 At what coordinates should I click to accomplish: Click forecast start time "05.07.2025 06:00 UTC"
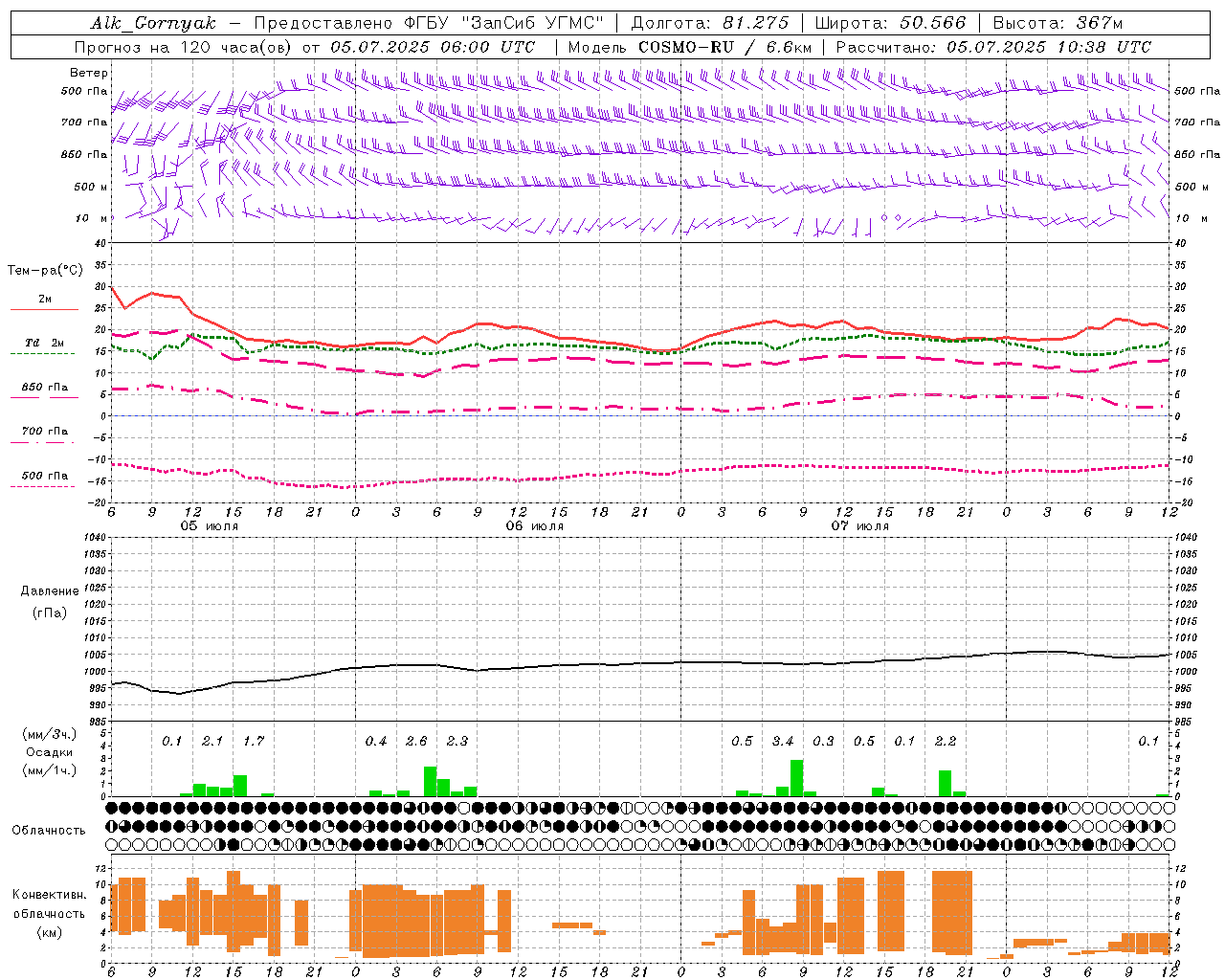pyautogui.click(x=433, y=47)
